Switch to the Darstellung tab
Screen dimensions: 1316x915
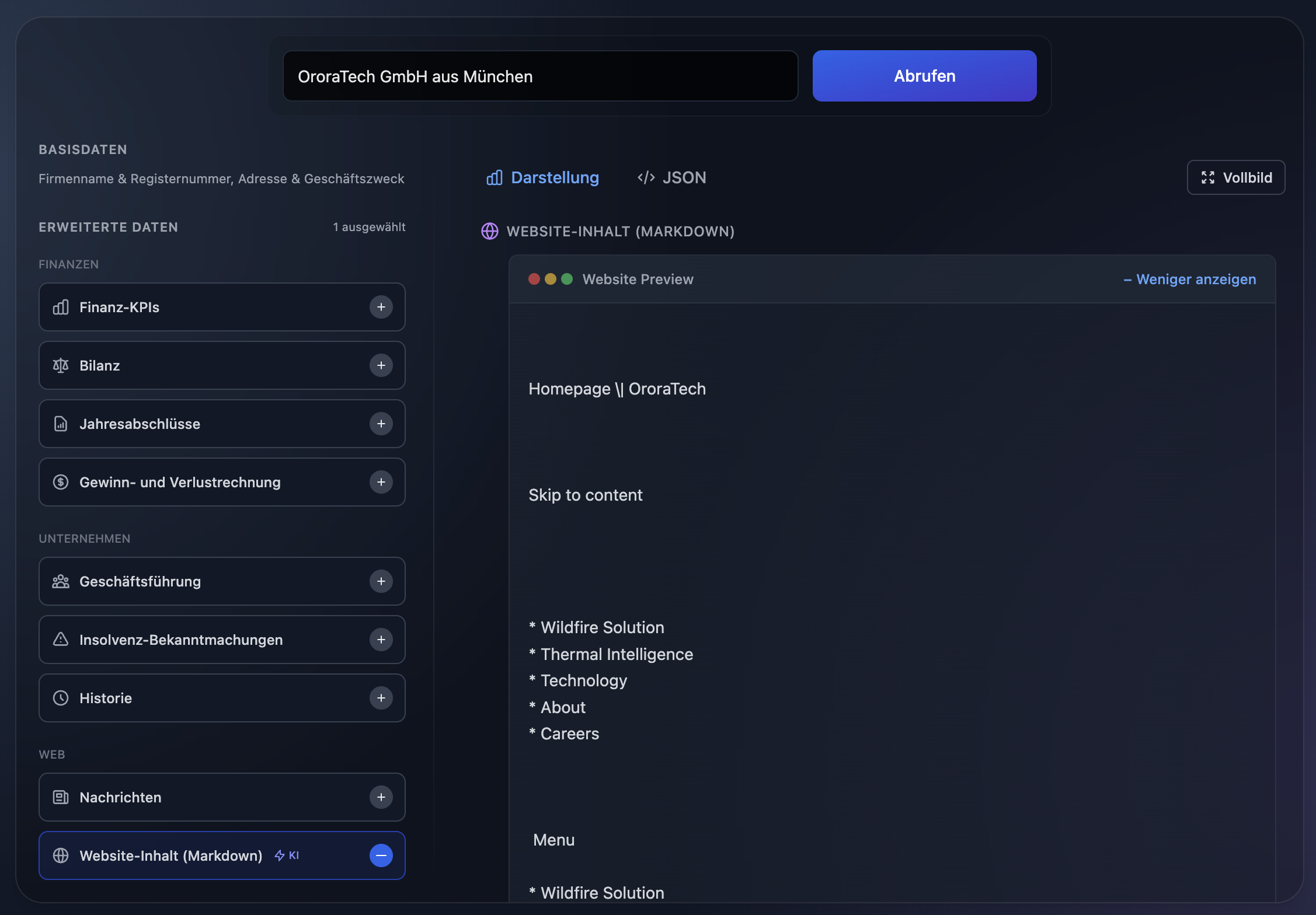tap(543, 177)
